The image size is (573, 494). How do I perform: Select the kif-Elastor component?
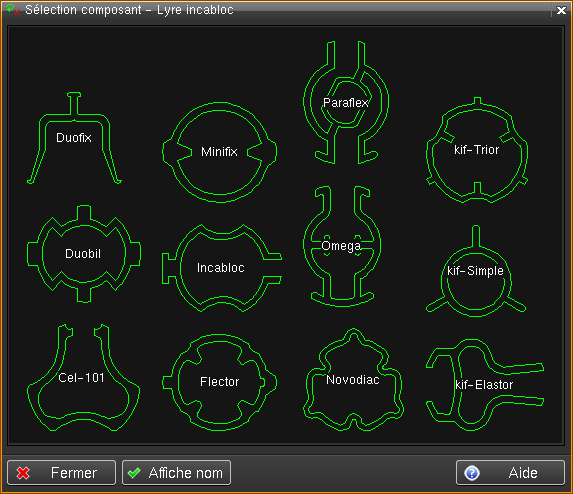(x=485, y=385)
